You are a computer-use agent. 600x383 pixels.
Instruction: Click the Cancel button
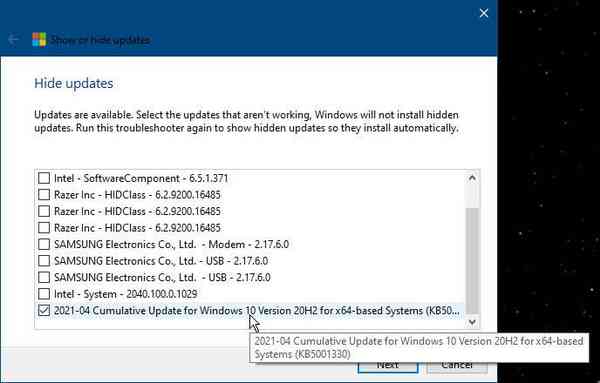tap(457, 365)
